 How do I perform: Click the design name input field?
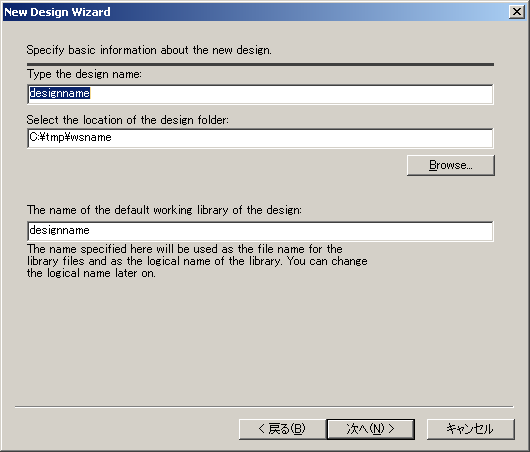[x=260, y=94]
